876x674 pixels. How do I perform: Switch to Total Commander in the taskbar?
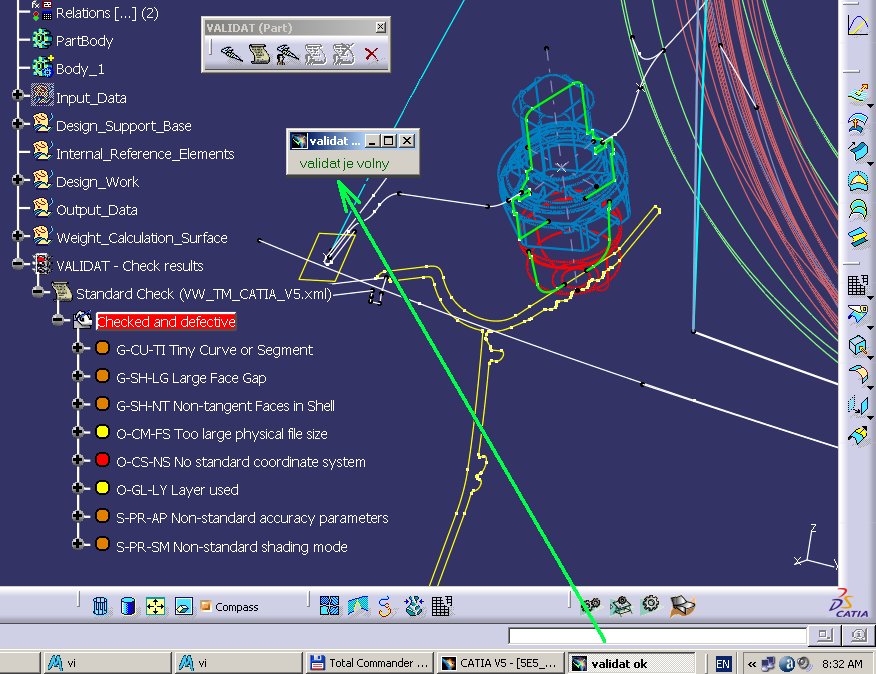[369, 663]
